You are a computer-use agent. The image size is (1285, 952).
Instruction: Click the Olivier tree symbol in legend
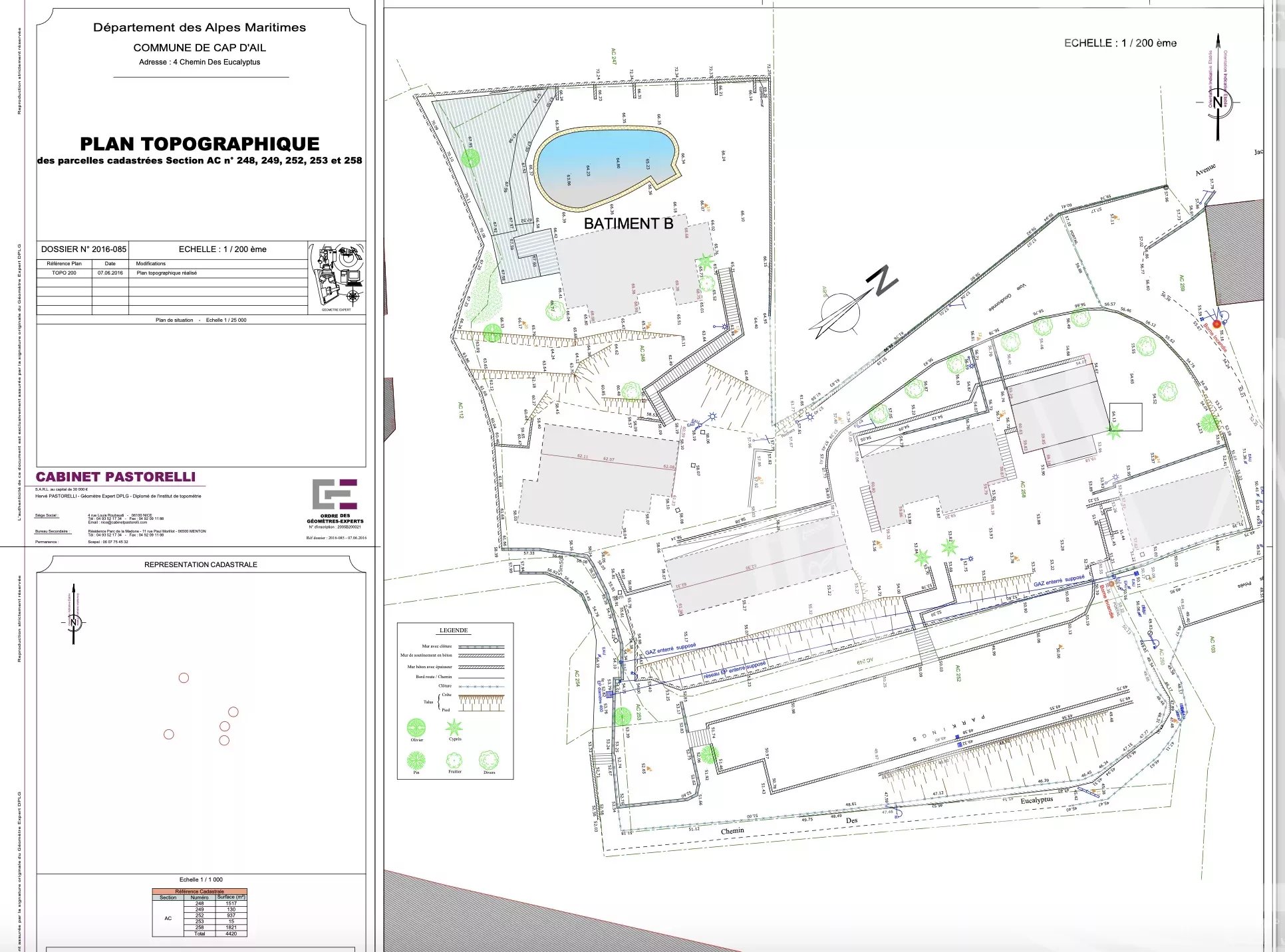coord(416,727)
